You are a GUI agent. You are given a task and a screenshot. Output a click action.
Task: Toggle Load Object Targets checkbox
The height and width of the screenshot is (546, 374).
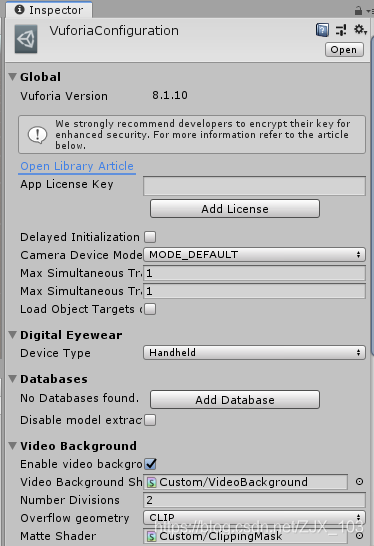[x=150, y=309]
